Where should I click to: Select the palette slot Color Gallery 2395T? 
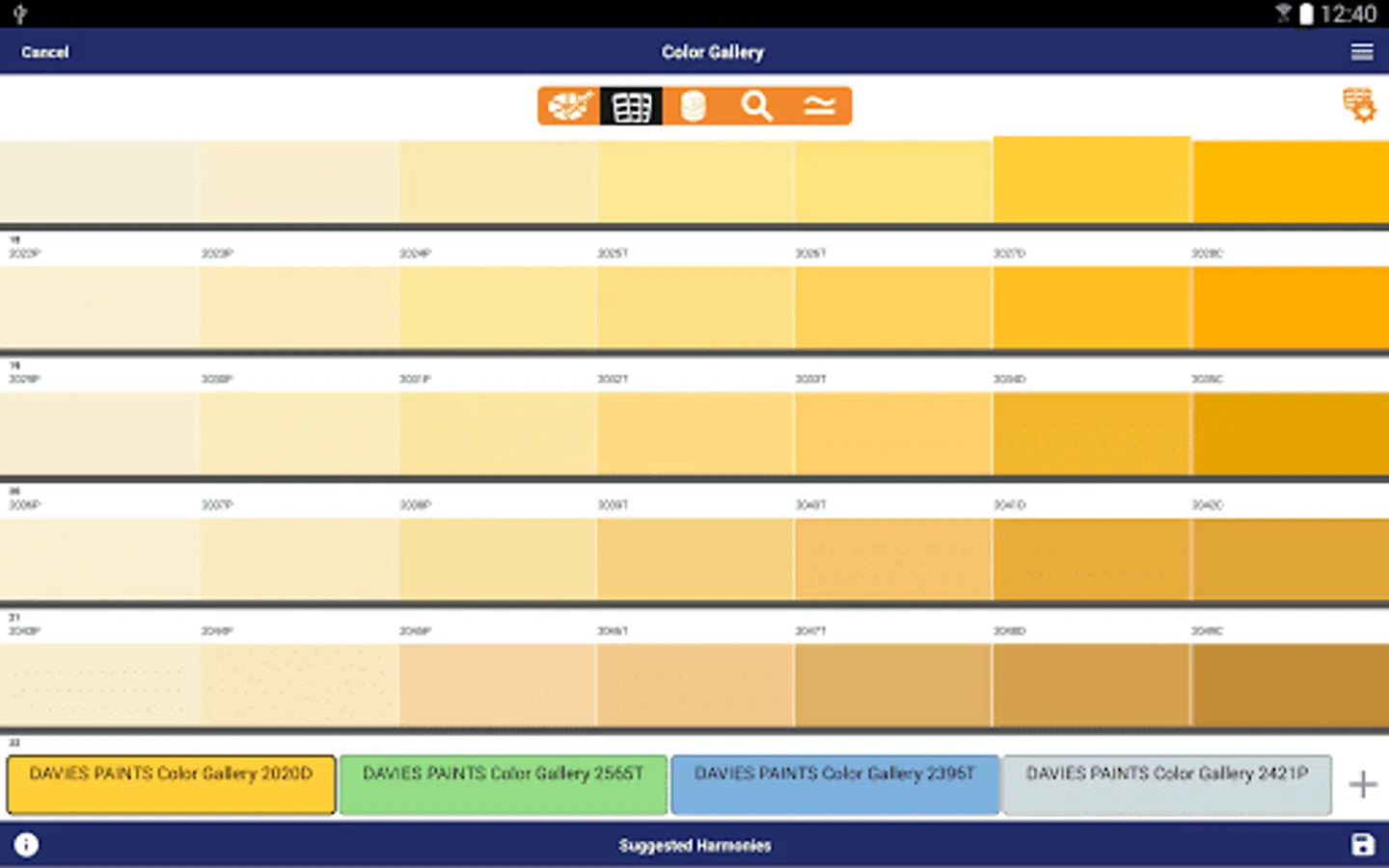point(834,785)
